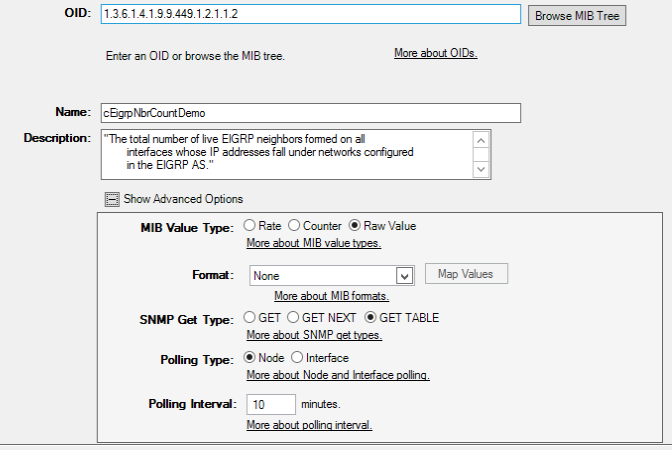Viewport: 672px width, 450px height.
Task: Click the Polling Interval minutes field
Action: click(x=271, y=405)
